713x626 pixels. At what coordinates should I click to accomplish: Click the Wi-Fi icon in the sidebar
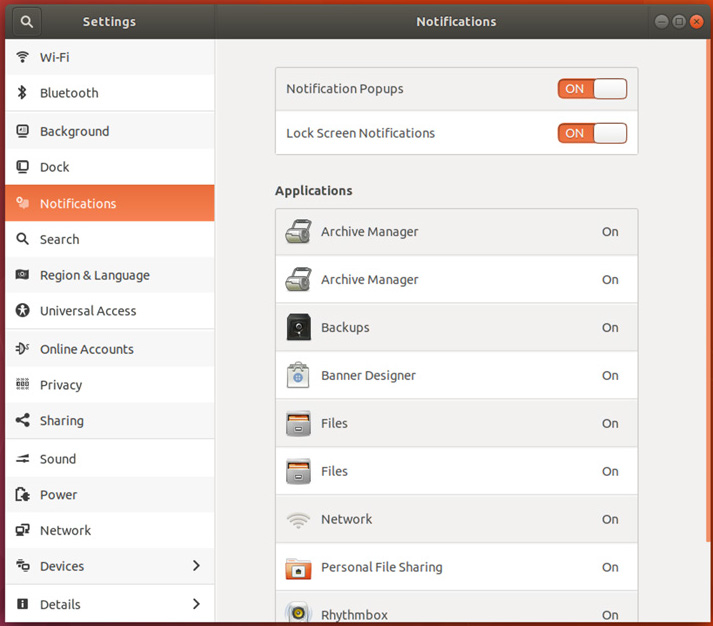click(22, 57)
